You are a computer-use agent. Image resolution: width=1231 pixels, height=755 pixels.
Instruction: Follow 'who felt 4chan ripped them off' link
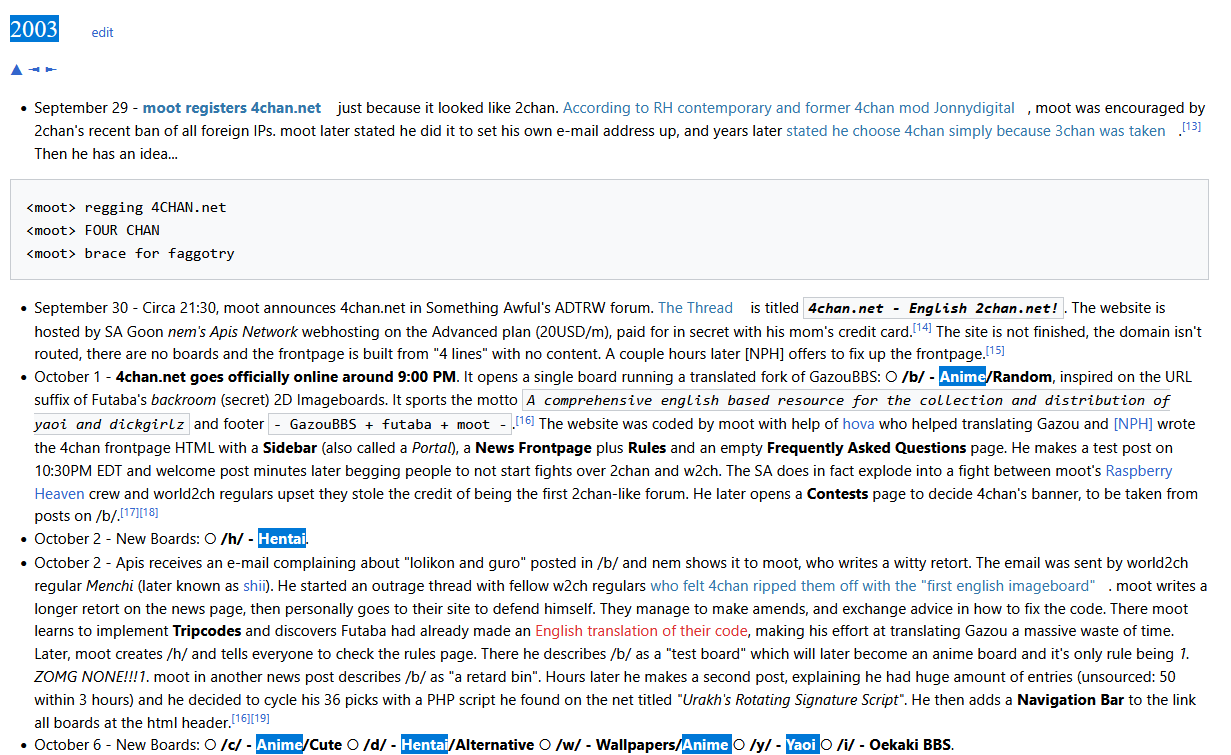click(872, 586)
